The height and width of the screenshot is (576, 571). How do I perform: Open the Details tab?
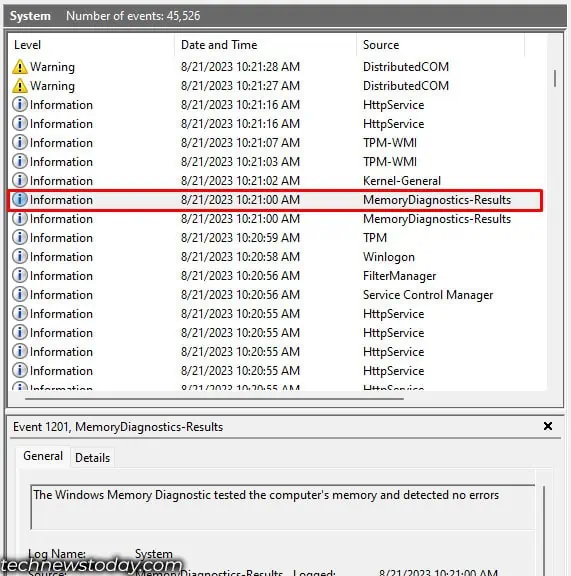pos(93,458)
